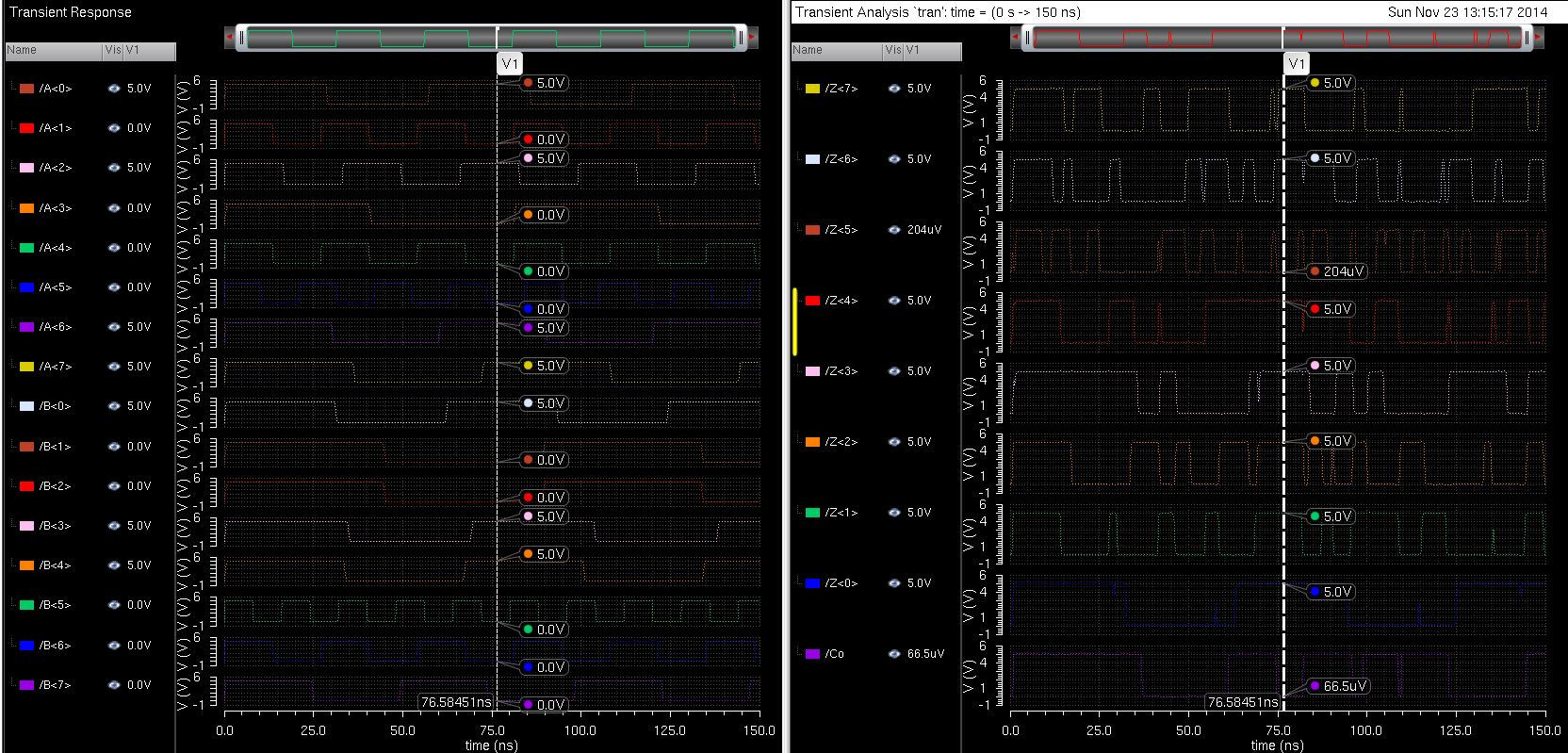Click the Transient Response title
1568x753 pixels.
click(x=71, y=12)
